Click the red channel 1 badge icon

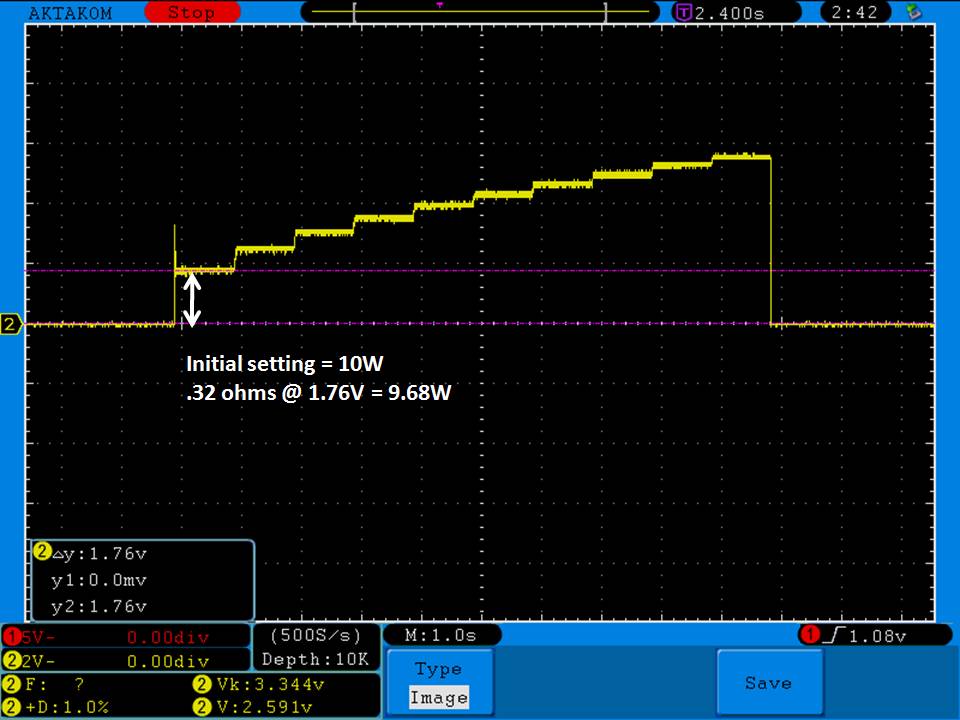point(12,637)
